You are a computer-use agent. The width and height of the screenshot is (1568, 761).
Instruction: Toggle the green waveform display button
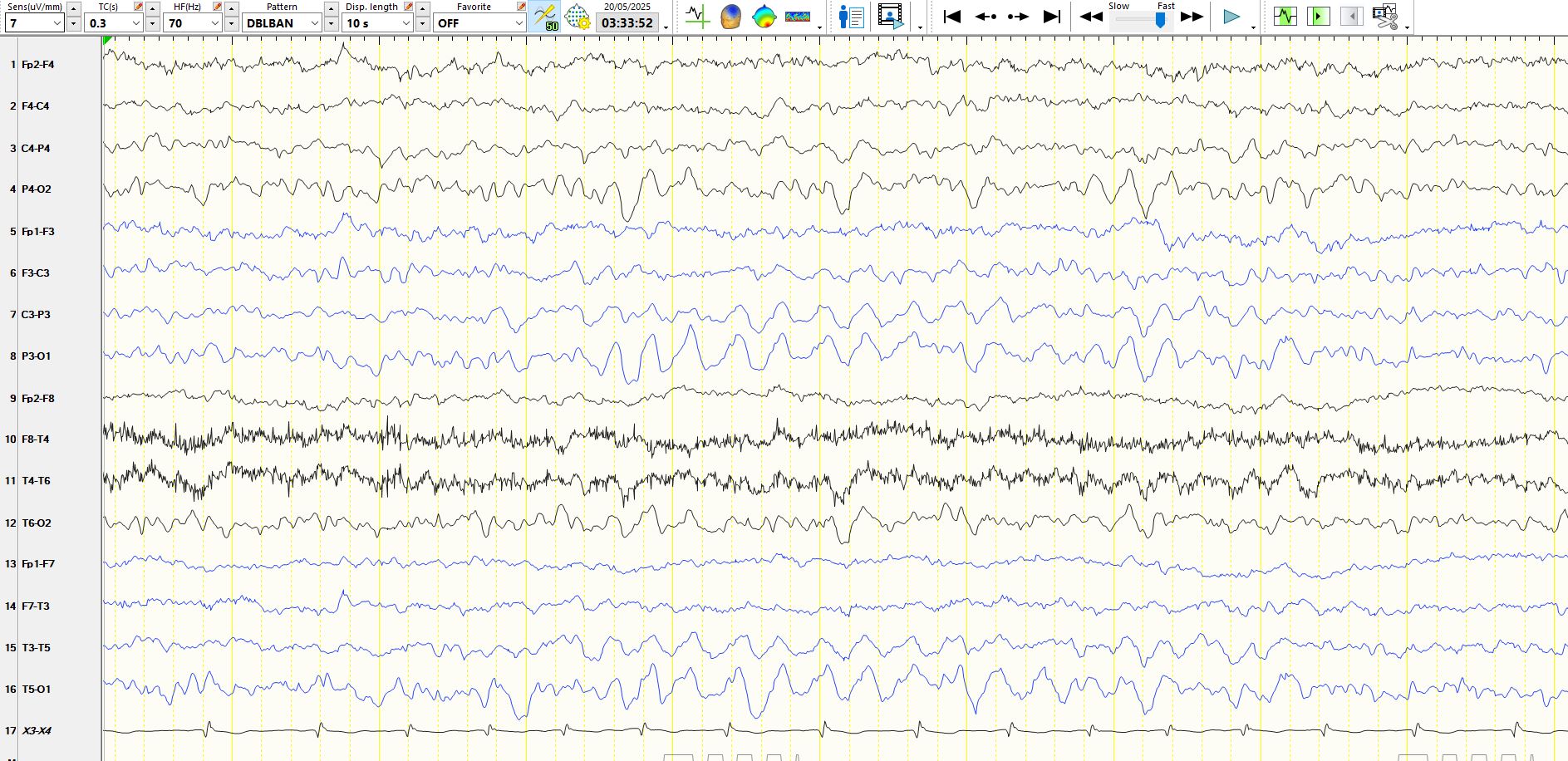pos(1285,17)
